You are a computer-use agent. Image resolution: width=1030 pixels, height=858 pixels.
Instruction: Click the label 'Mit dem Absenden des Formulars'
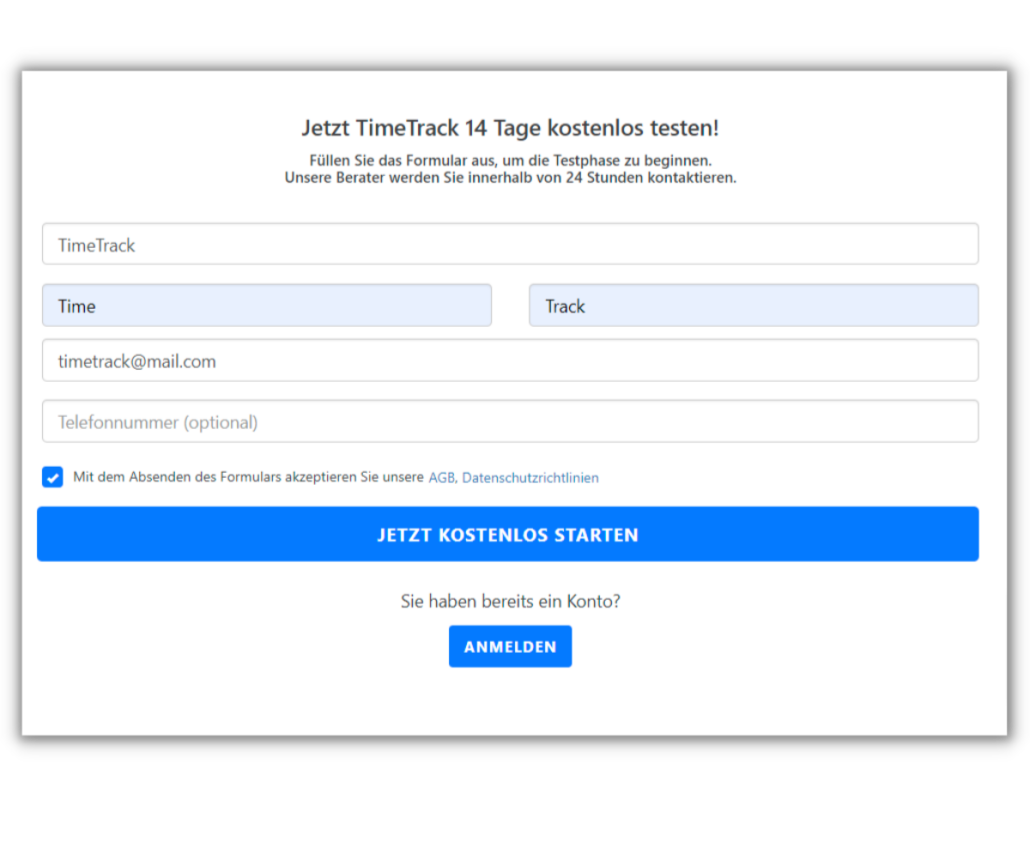click(248, 478)
